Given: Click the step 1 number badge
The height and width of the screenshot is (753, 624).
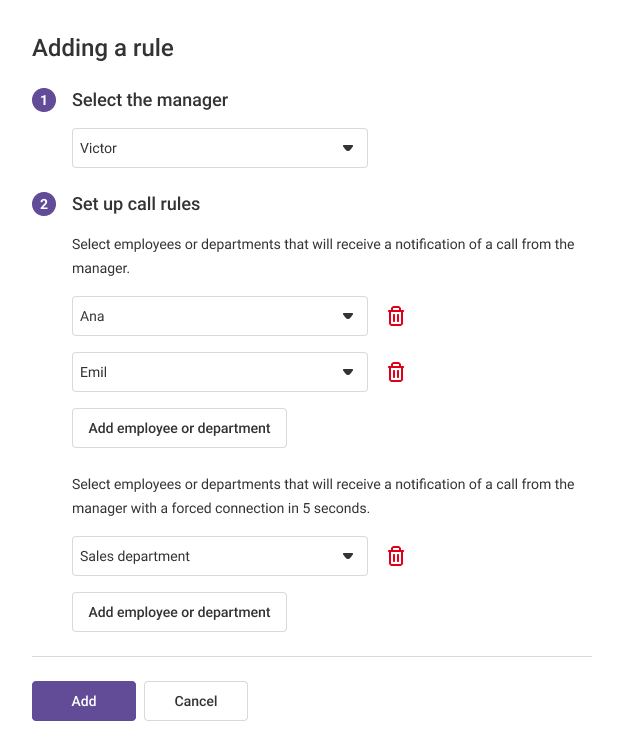Looking at the screenshot, I should point(44,100).
